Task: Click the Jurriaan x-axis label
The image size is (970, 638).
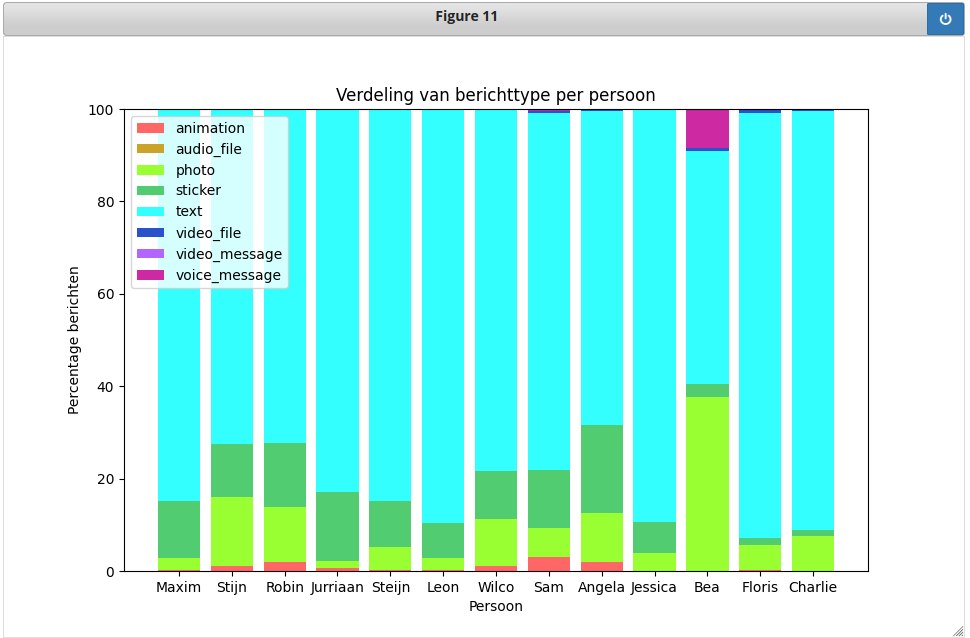Action: (x=337, y=587)
